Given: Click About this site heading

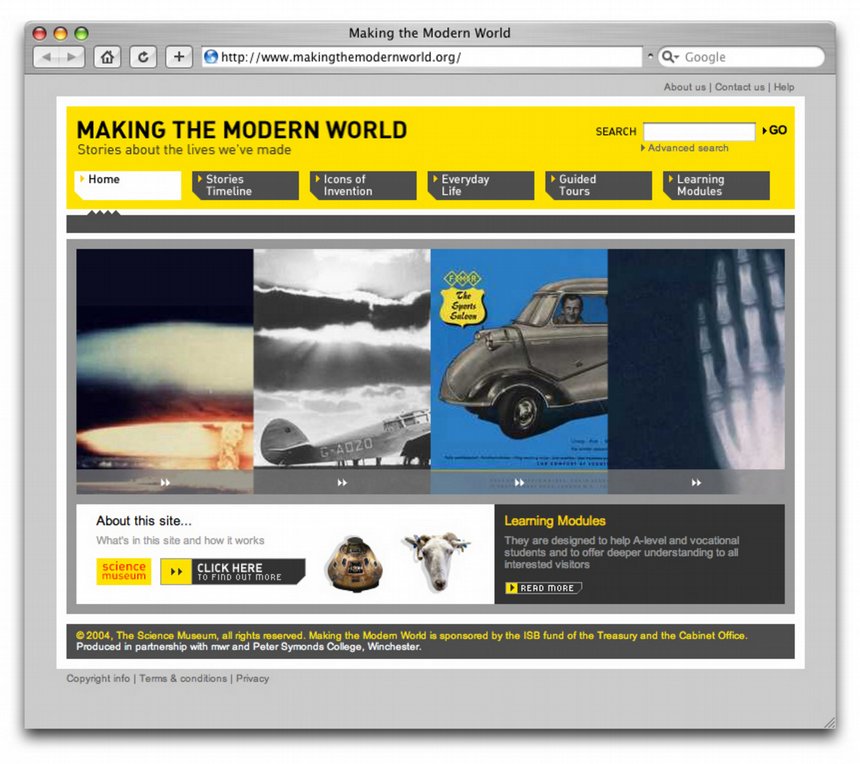Looking at the screenshot, I should point(144,521).
